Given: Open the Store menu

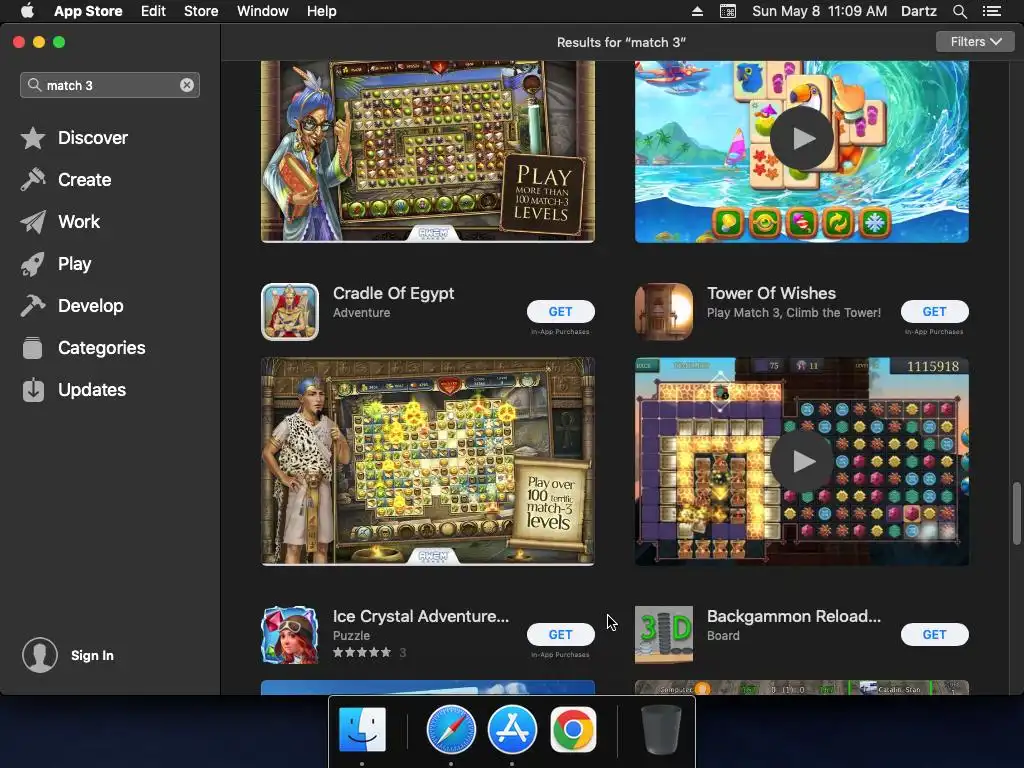Looking at the screenshot, I should click(x=201, y=11).
